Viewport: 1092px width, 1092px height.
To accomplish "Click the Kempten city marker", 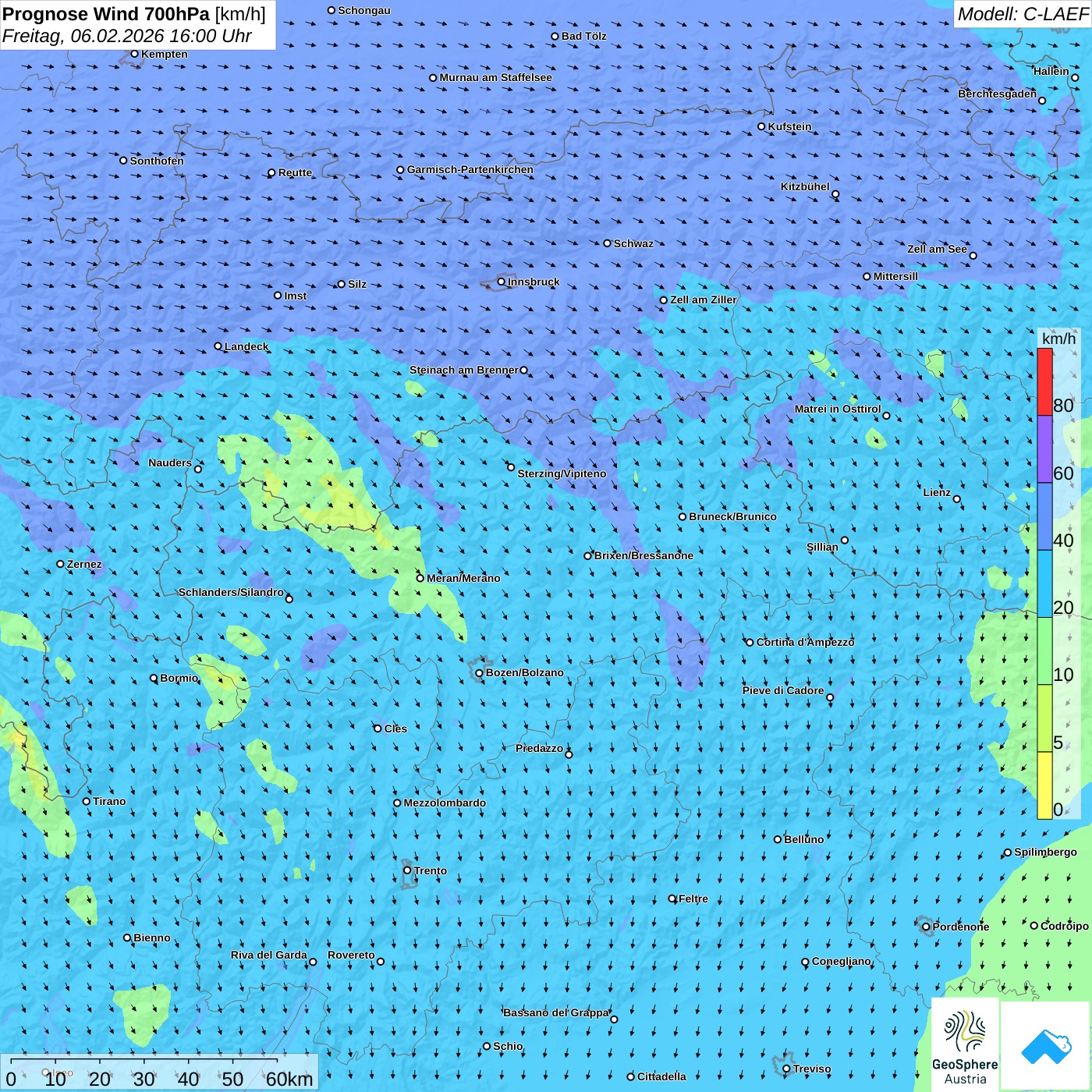I will pos(134,54).
